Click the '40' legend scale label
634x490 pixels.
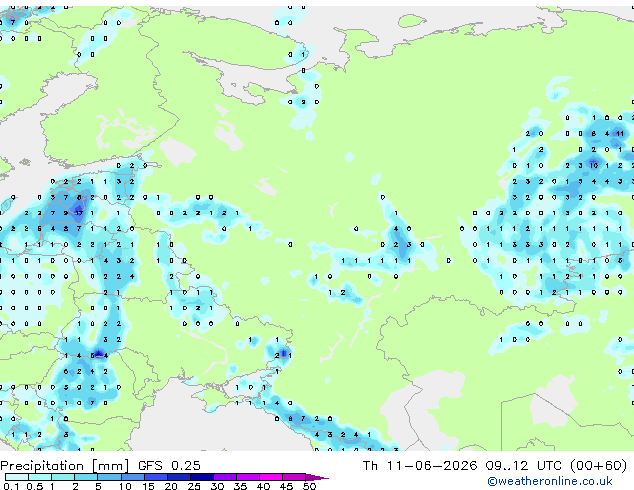263,486
